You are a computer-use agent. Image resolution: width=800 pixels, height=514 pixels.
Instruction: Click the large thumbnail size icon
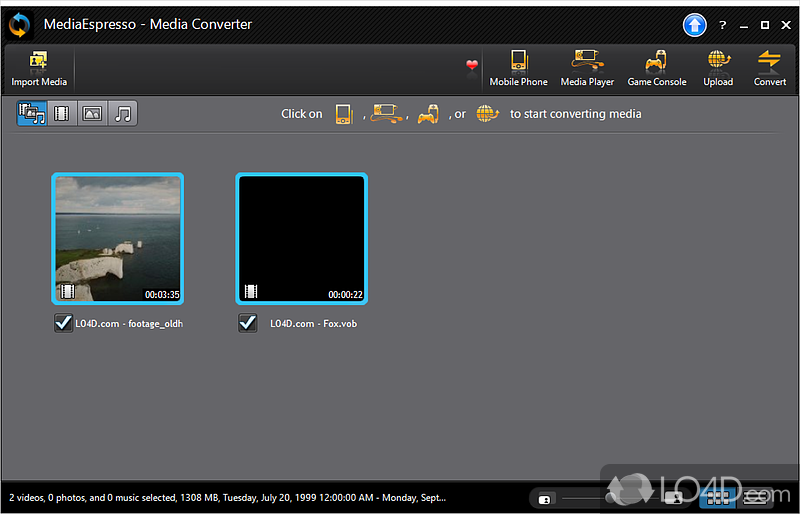[674, 498]
